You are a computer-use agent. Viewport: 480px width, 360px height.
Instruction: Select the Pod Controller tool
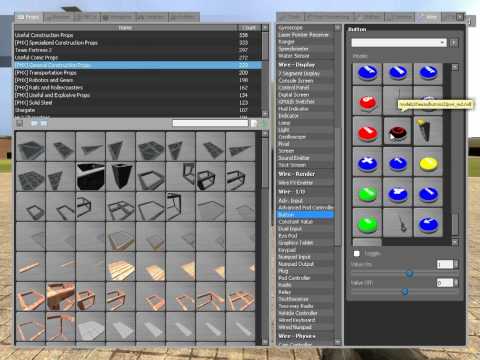[x=305, y=278]
